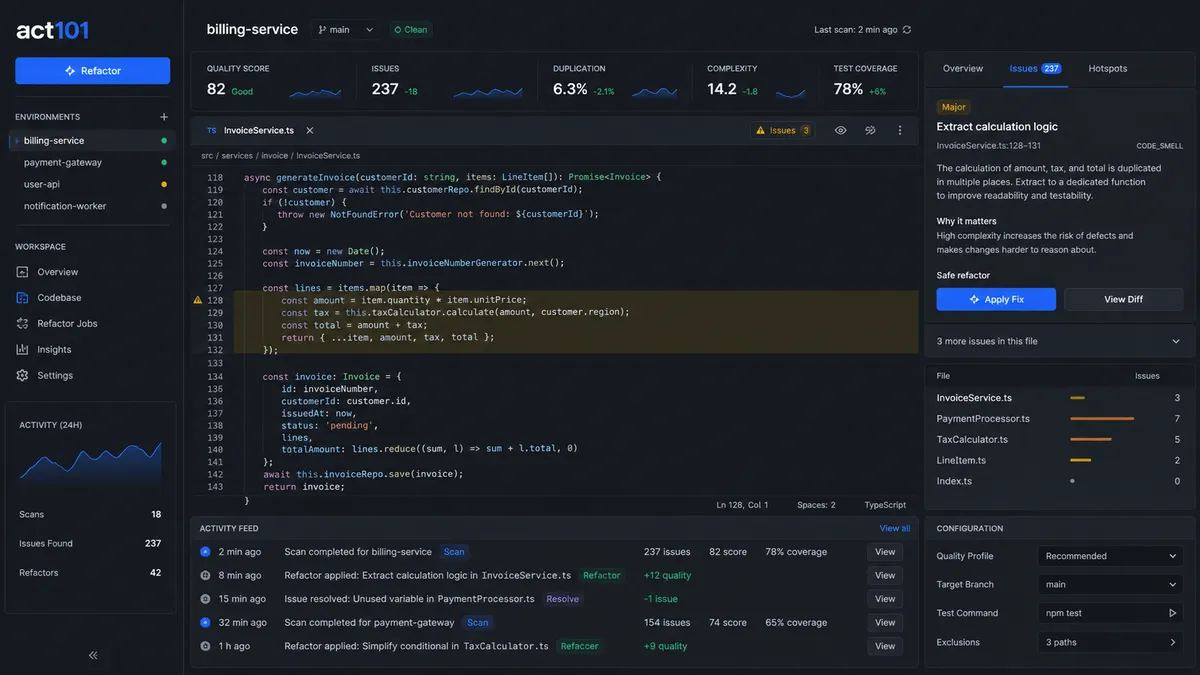Screen dimensions: 1200x675
Task: Open the editor more options menu
Action: click(900, 130)
